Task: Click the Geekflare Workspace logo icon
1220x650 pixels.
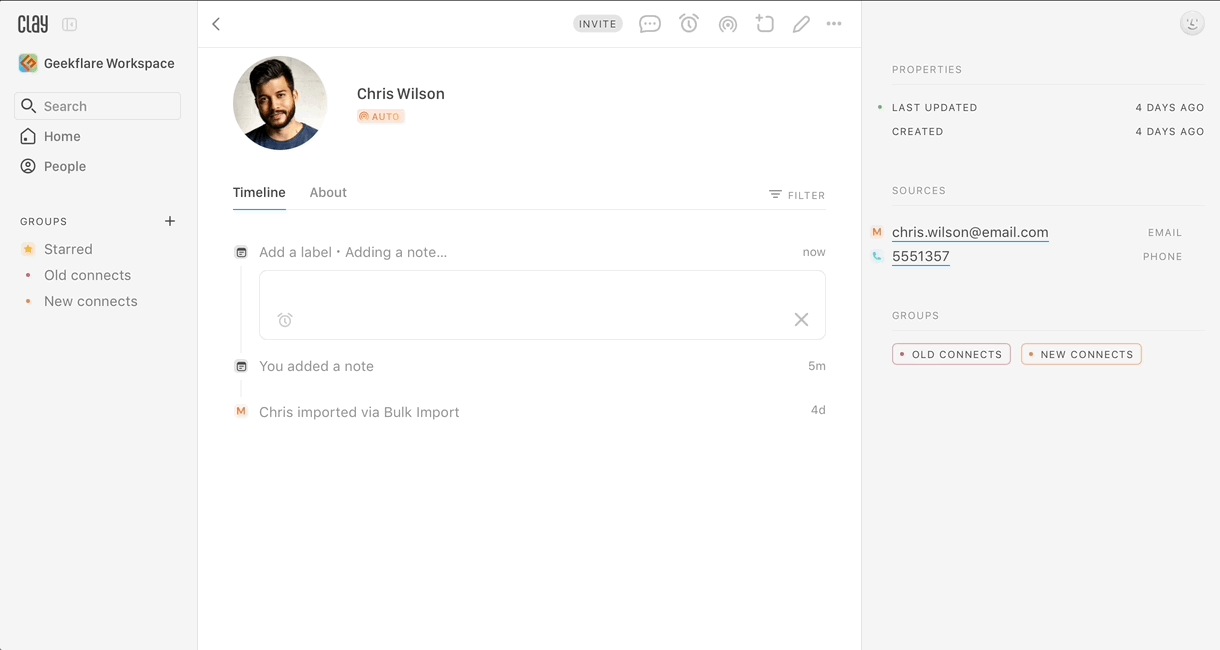Action: tap(28, 63)
